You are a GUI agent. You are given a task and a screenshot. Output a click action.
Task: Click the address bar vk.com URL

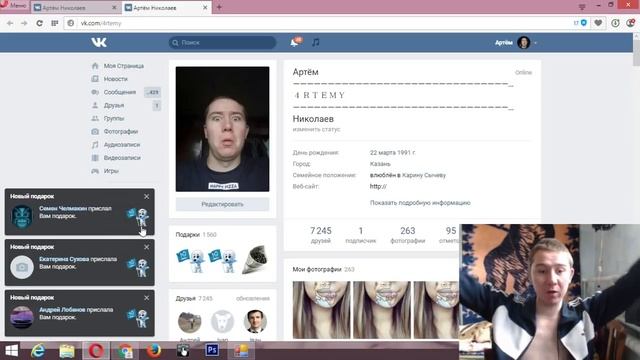pos(101,23)
